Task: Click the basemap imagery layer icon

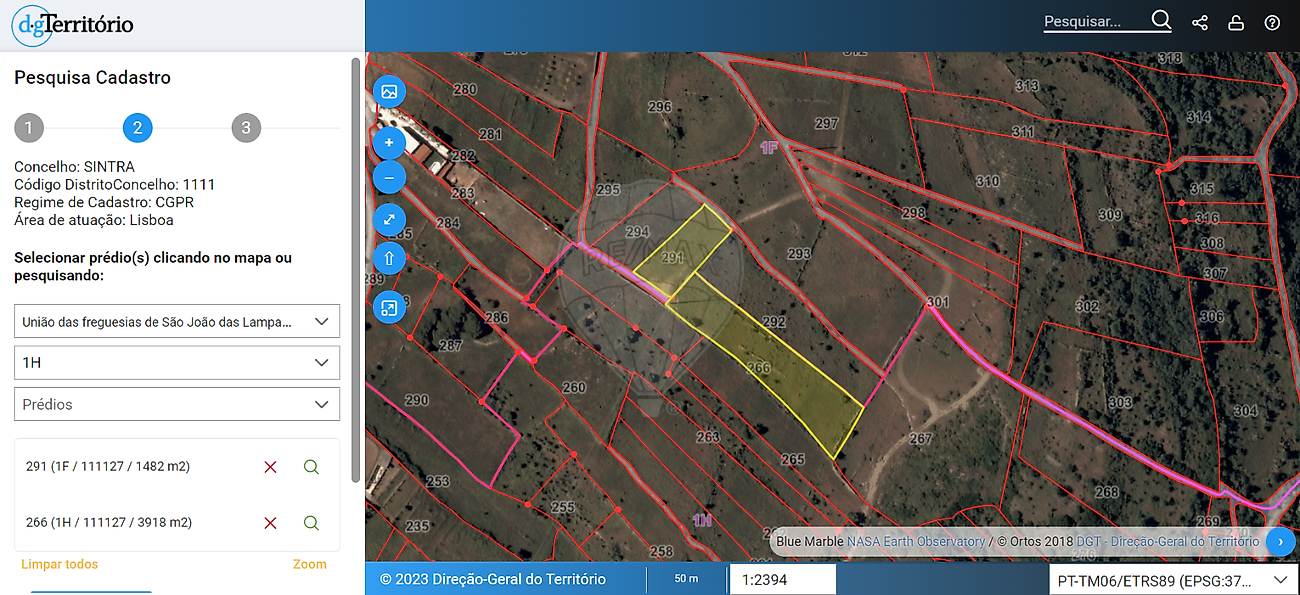Action: 389,92
